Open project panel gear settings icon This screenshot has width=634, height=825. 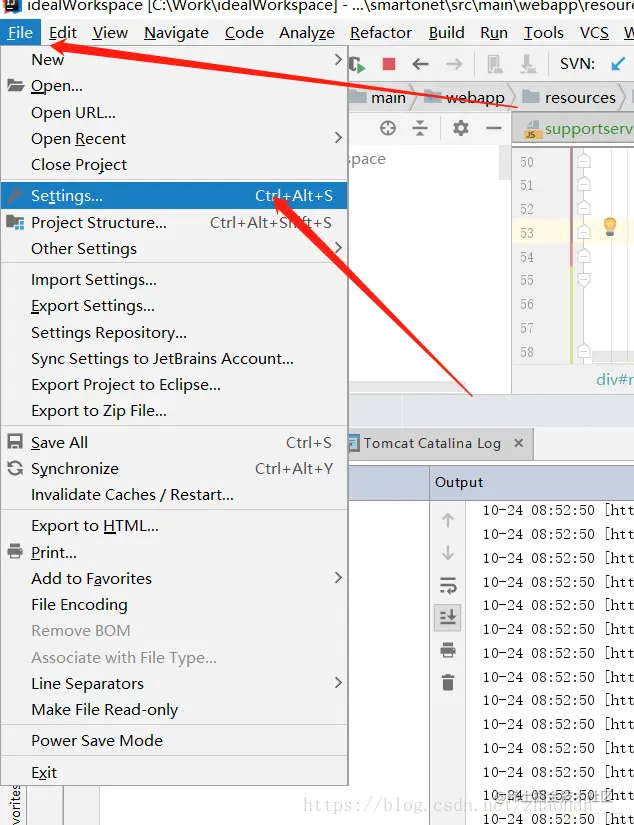tap(460, 128)
